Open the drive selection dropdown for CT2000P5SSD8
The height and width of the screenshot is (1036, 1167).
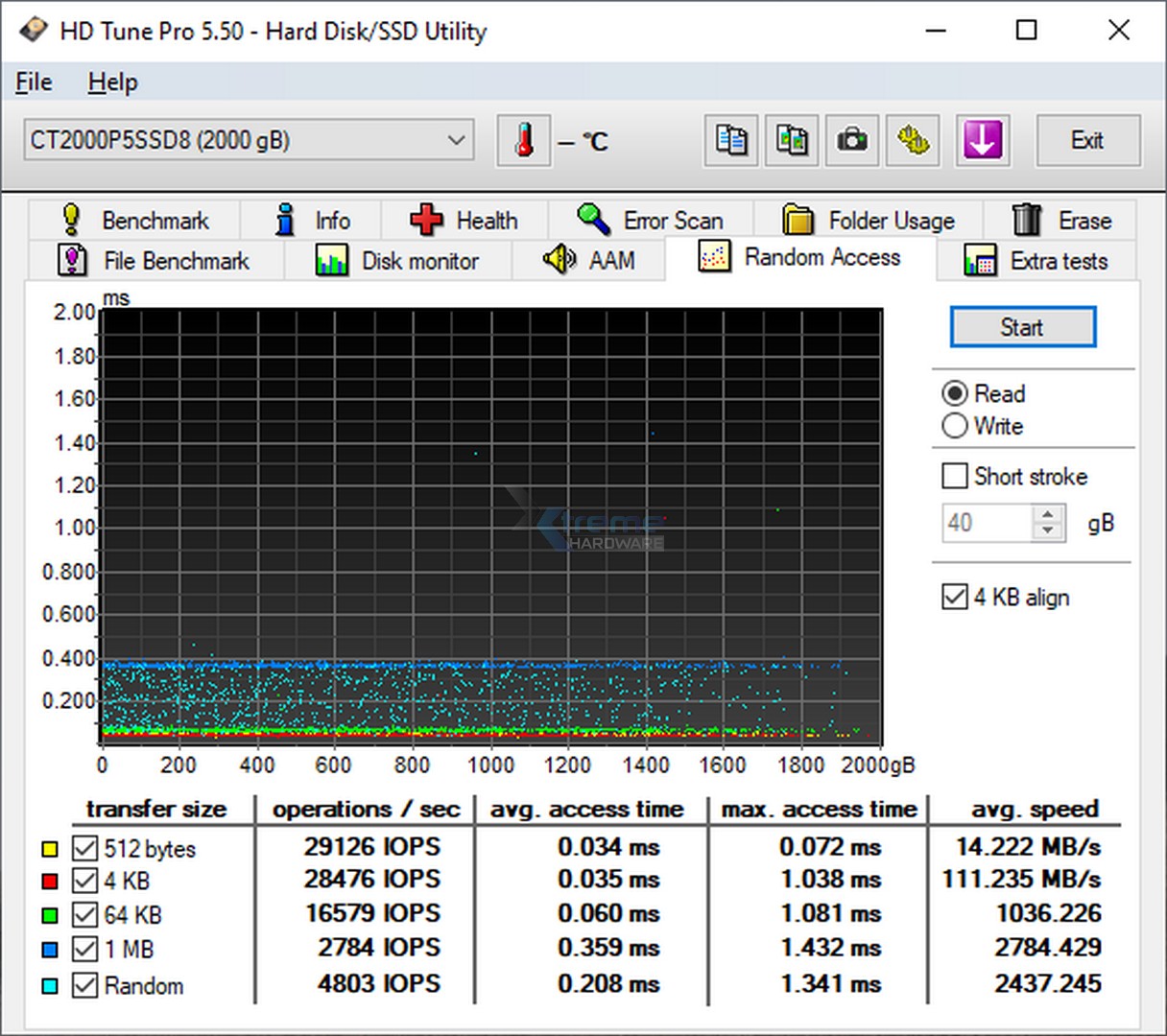click(456, 140)
